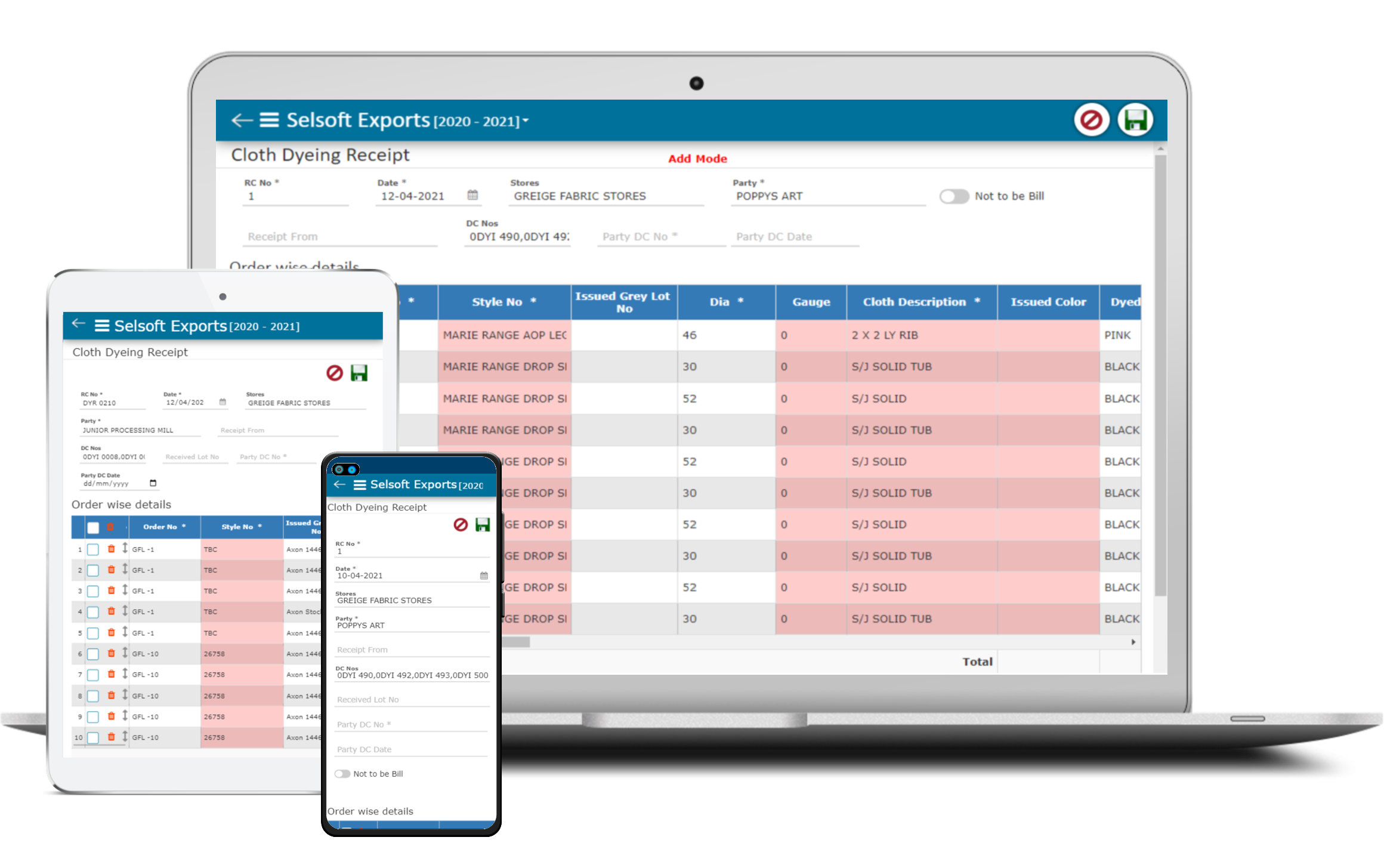Screen dimensions: 1384x868
Task: Open the laptop Stores field GREIGE FABRIC STORES
Action: pyautogui.click(x=606, y=196)
